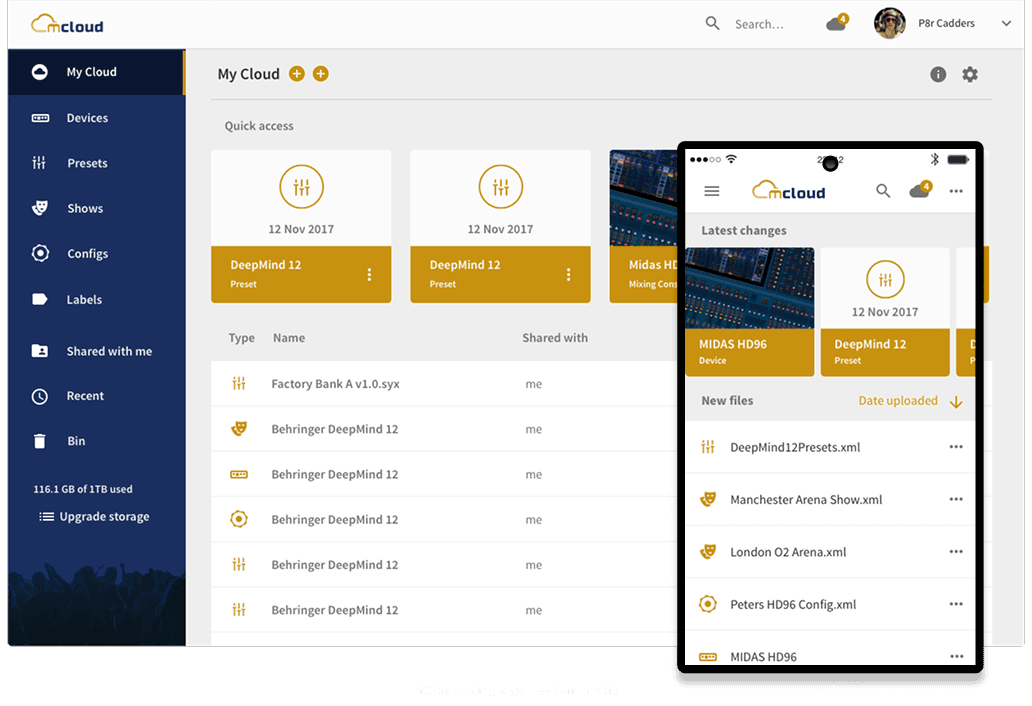Sort by Date uploaded in mobile app
Screen dimensions: 1032x706
[x=898, y=401]
